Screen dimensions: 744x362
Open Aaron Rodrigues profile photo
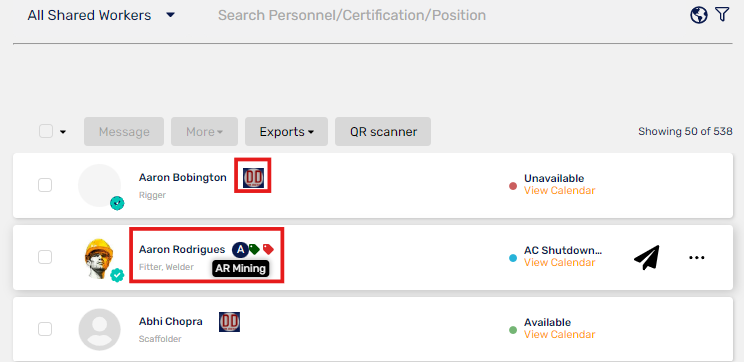click(x=99, y=258)
